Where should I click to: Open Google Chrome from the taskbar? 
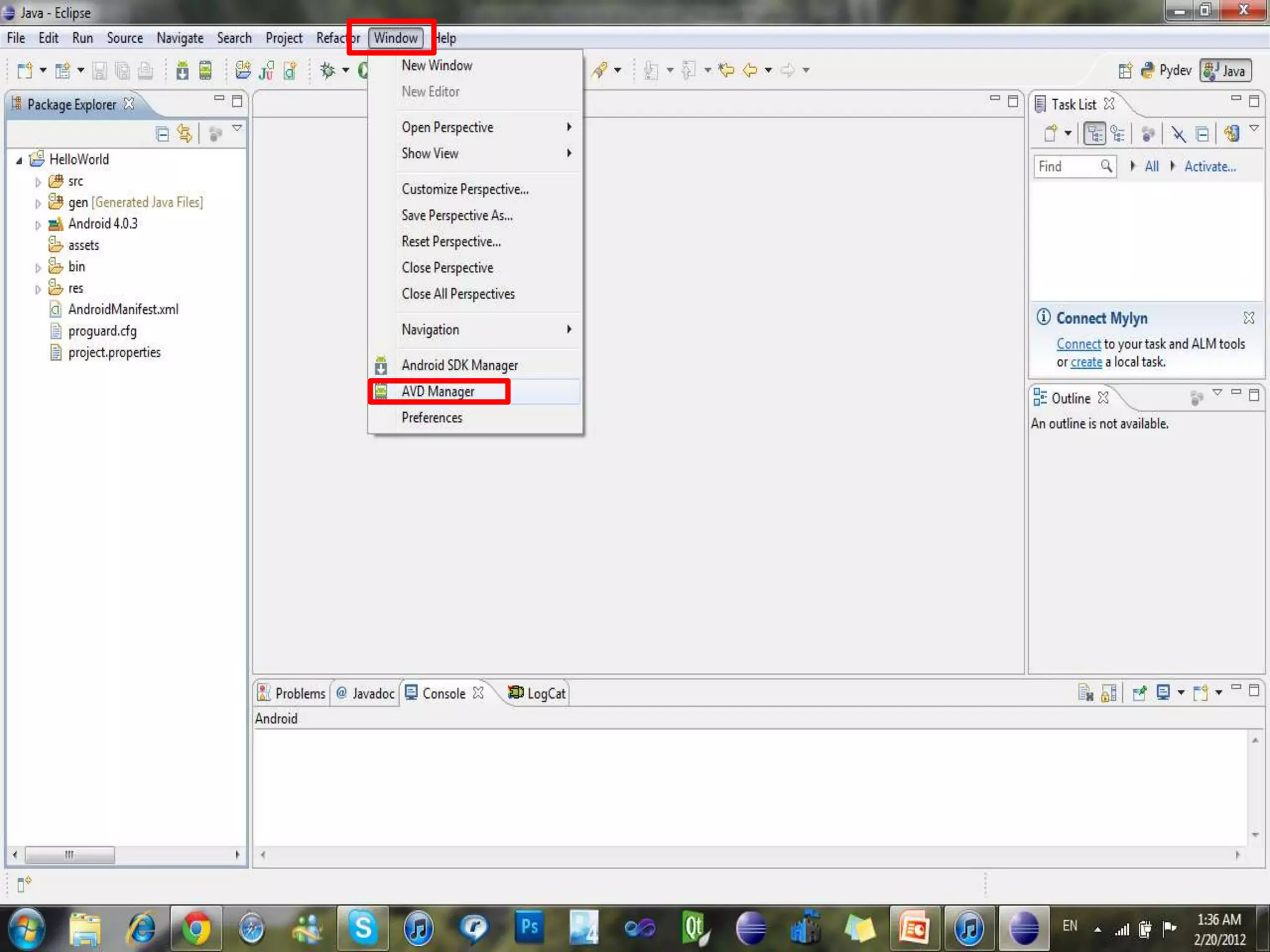tap(196, 928)
